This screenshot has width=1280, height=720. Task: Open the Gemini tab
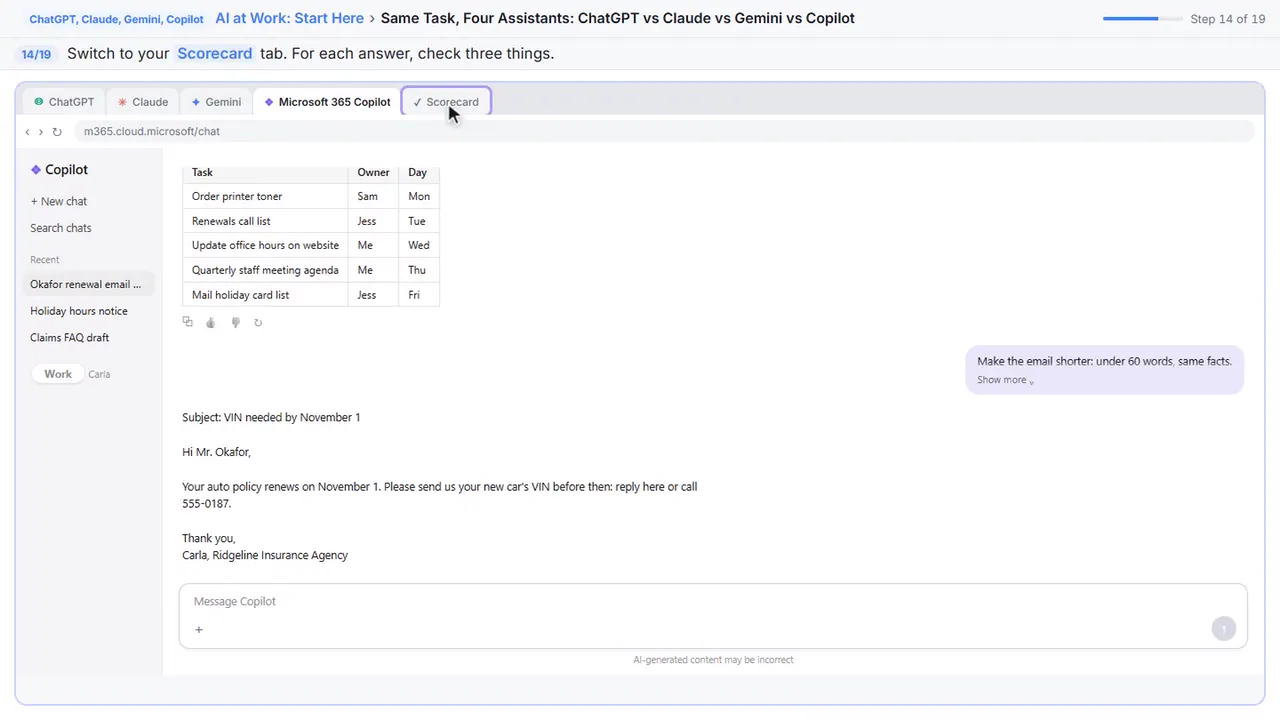[x=216, y=102]
